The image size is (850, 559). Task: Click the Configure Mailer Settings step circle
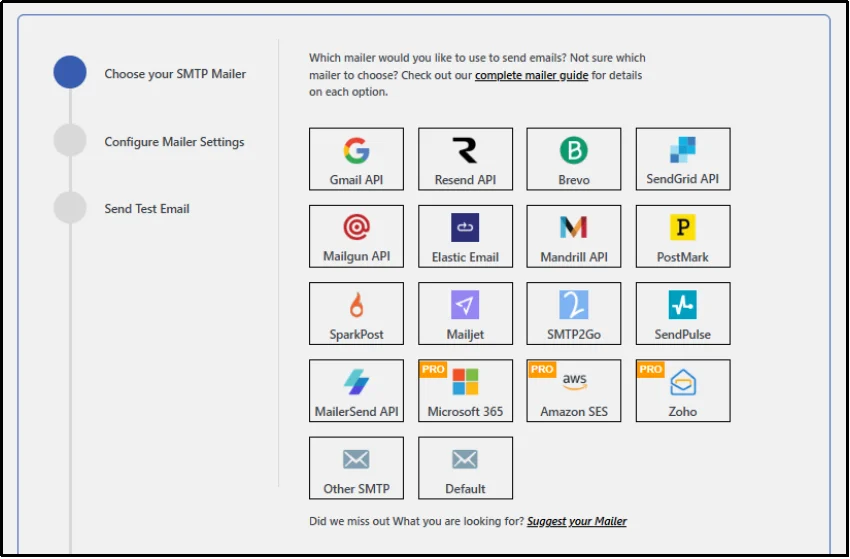tap(70, 140)
